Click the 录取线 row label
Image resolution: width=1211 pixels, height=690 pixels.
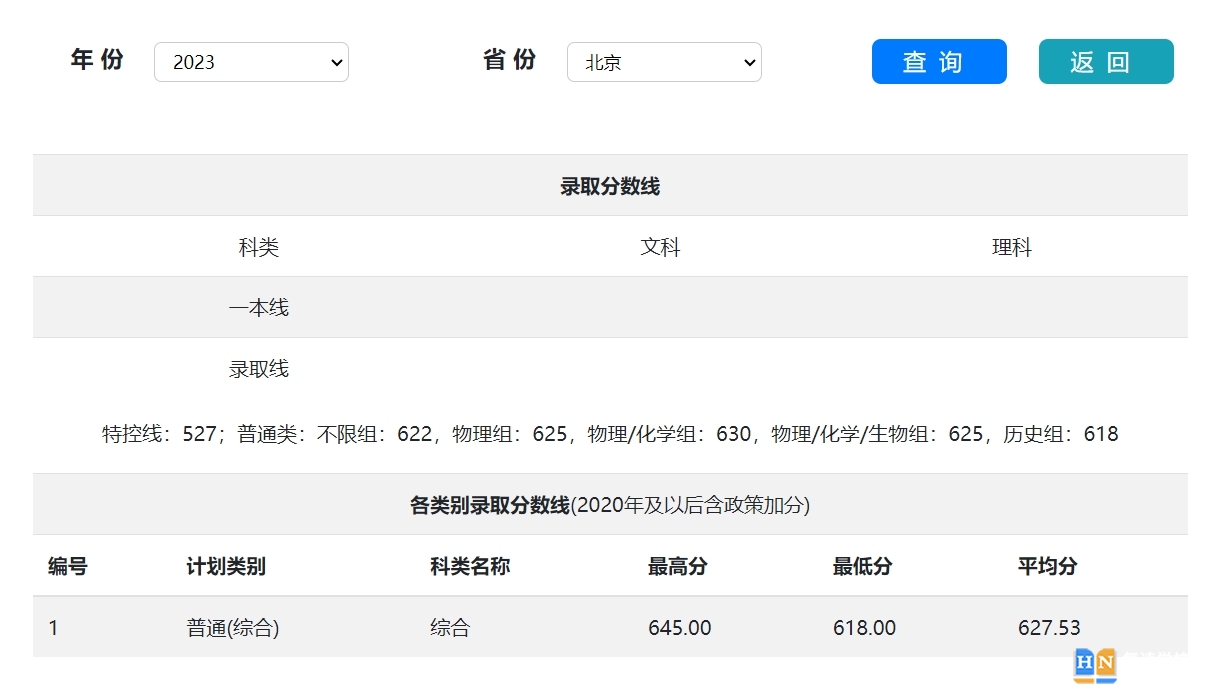point(259,368)
